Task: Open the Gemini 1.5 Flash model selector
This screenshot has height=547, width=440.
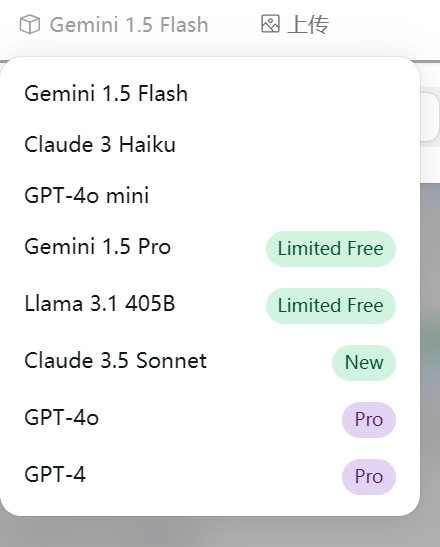Action: pyautogui.click(x=114, y=24)
